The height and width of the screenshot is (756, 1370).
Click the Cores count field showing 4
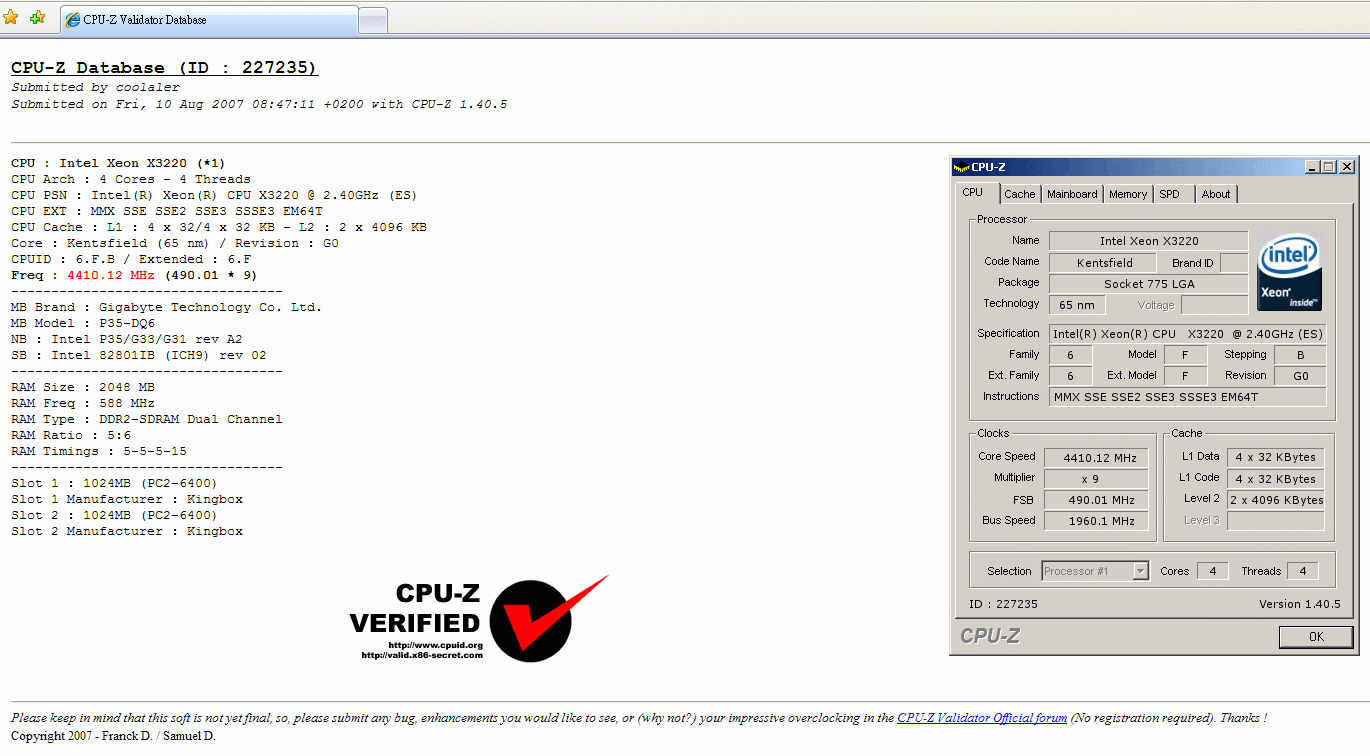tap(1213, 570)
